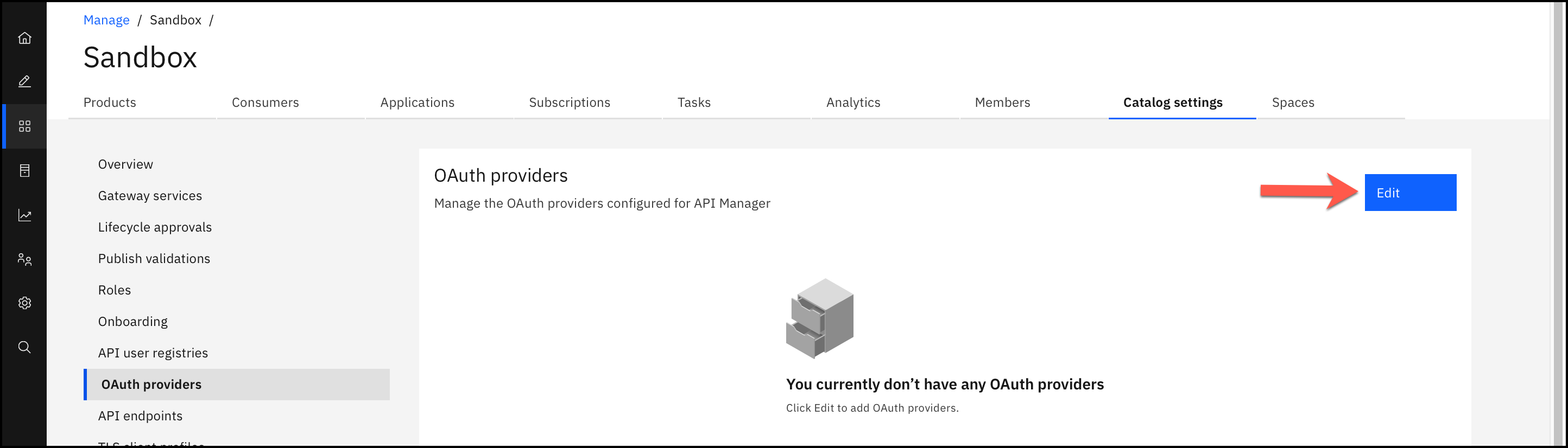Viewport: 1568px width, 448px height.
Task: Switch to the Spaces tab
Action: (1293, 103)
